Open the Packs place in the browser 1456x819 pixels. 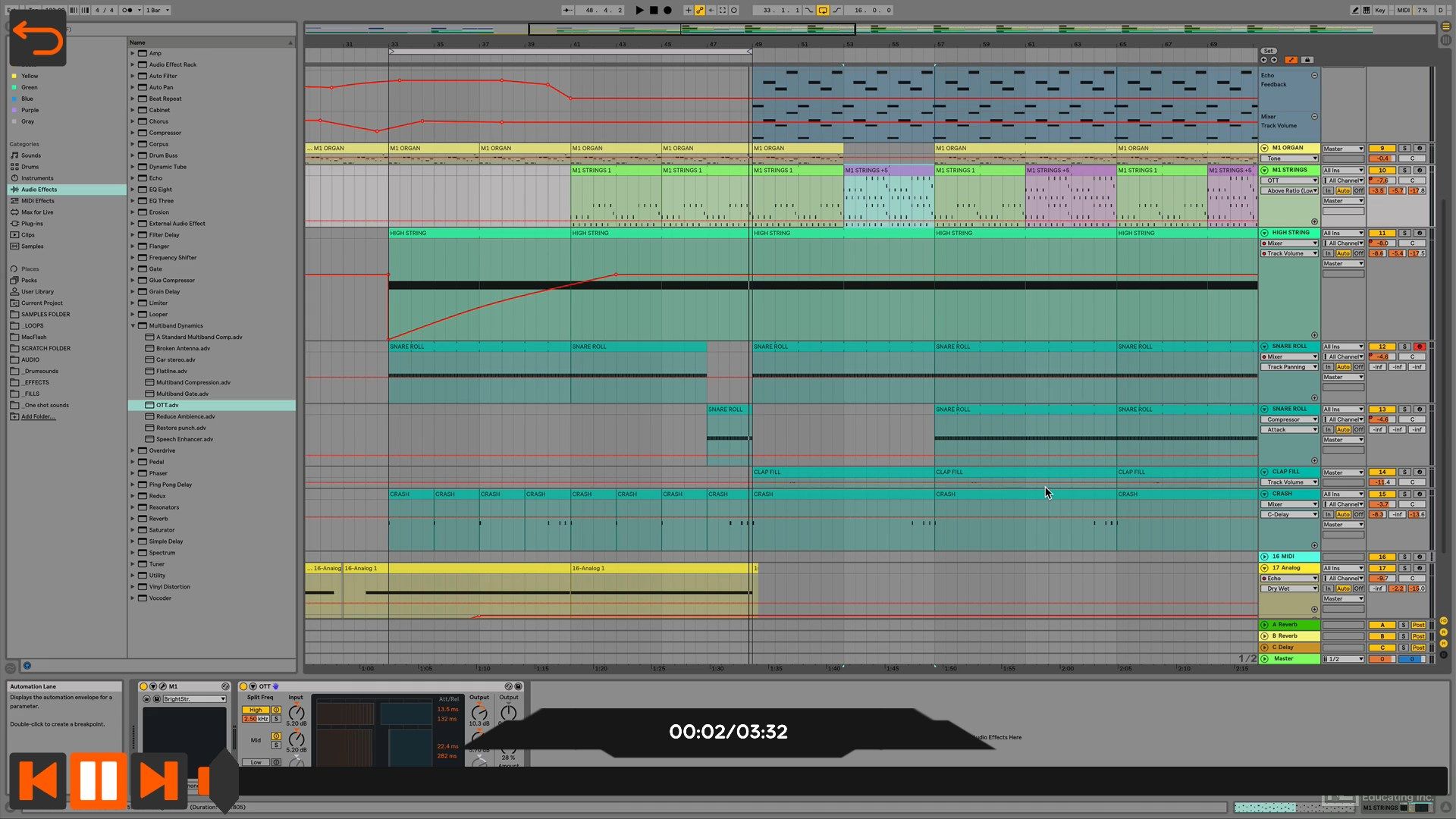point(29,281)
